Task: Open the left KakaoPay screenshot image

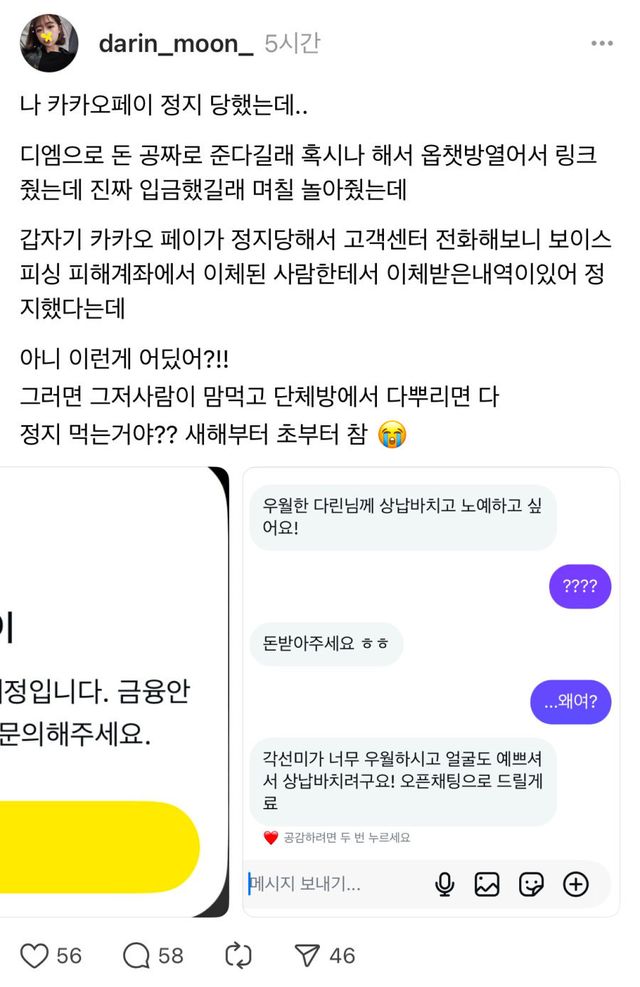Action: pyautogui.click(x=115, y=692)
